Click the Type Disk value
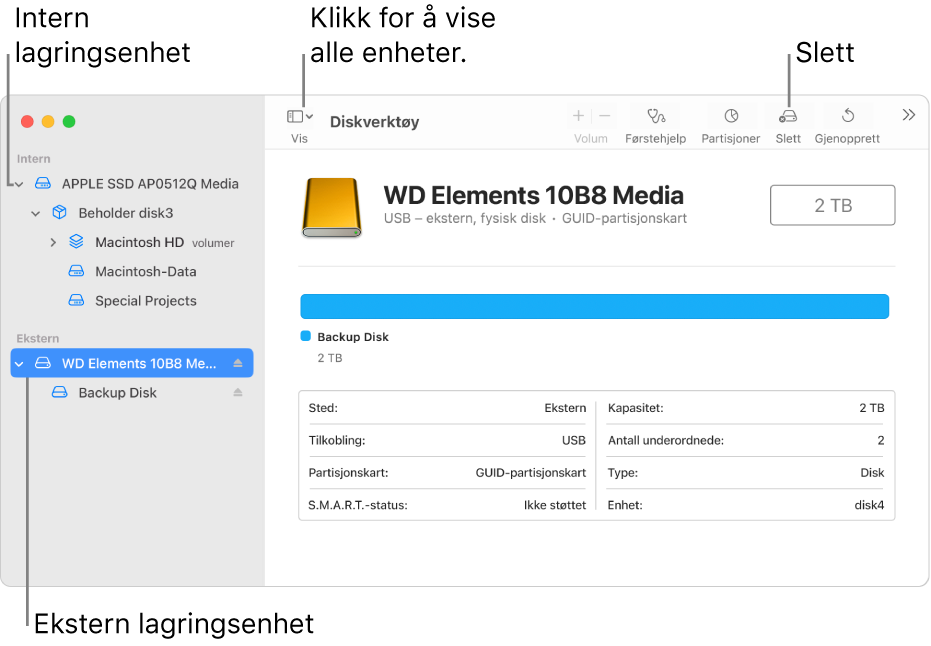This screenshot has height=646, width=931. pos(872,473)
